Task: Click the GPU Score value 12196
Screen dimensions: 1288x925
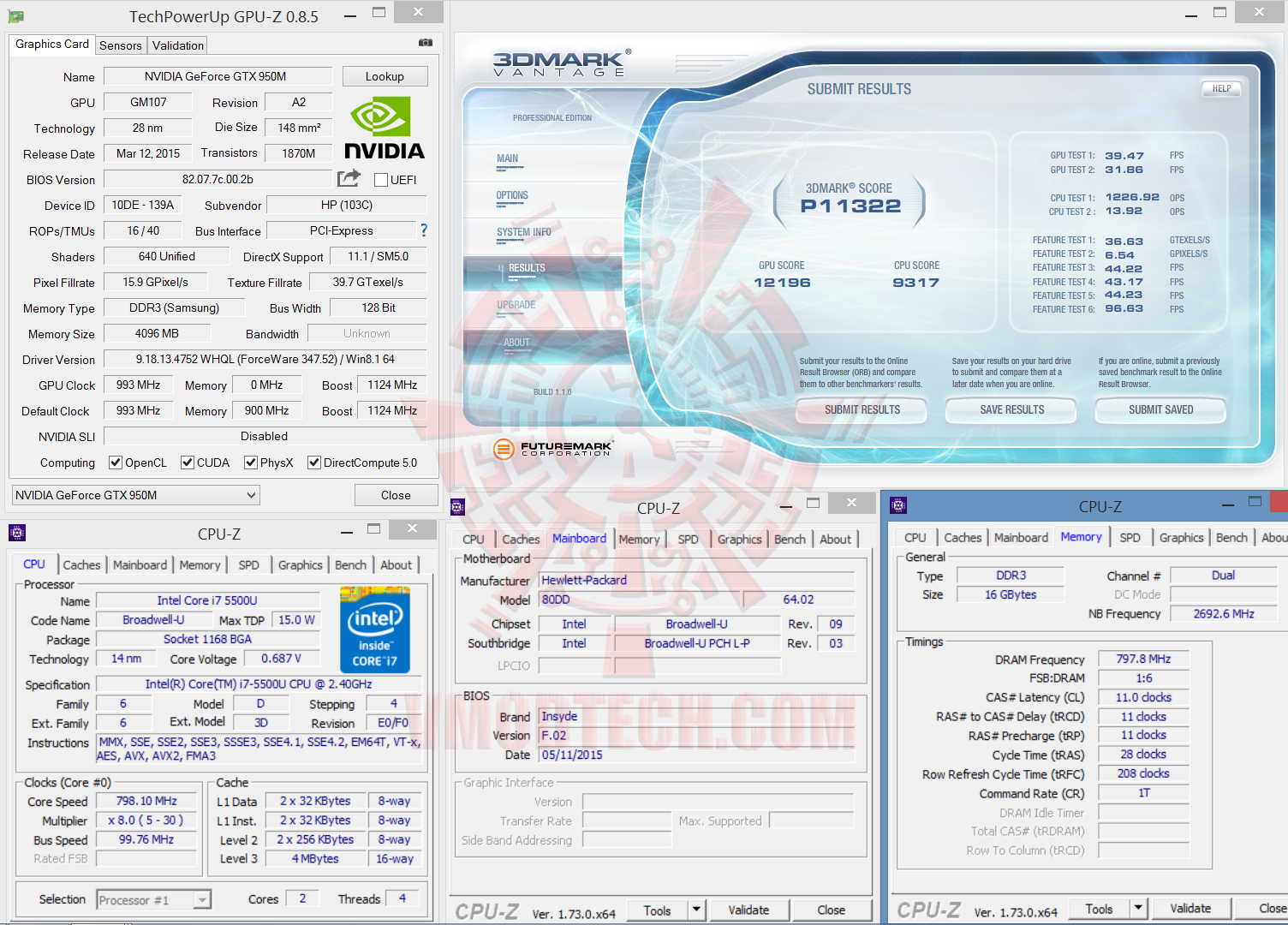Action: pyautogui.click(x=782, y=283)
